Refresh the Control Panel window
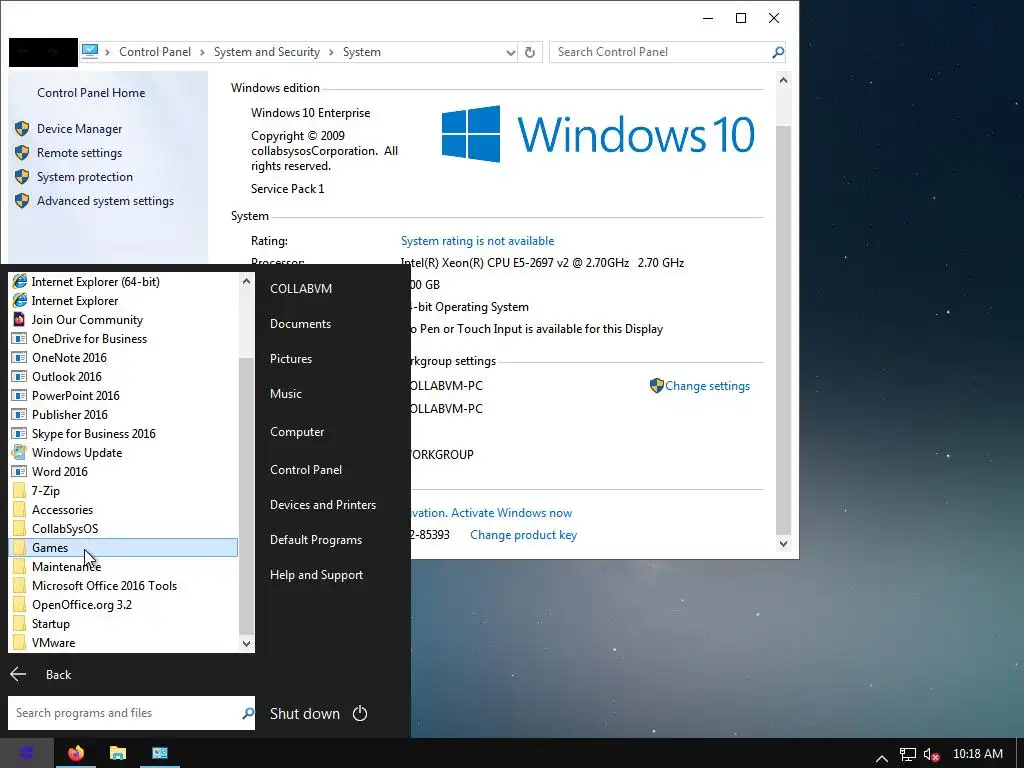This screenshot has width=1024, height=768. (x=530, y=52)
